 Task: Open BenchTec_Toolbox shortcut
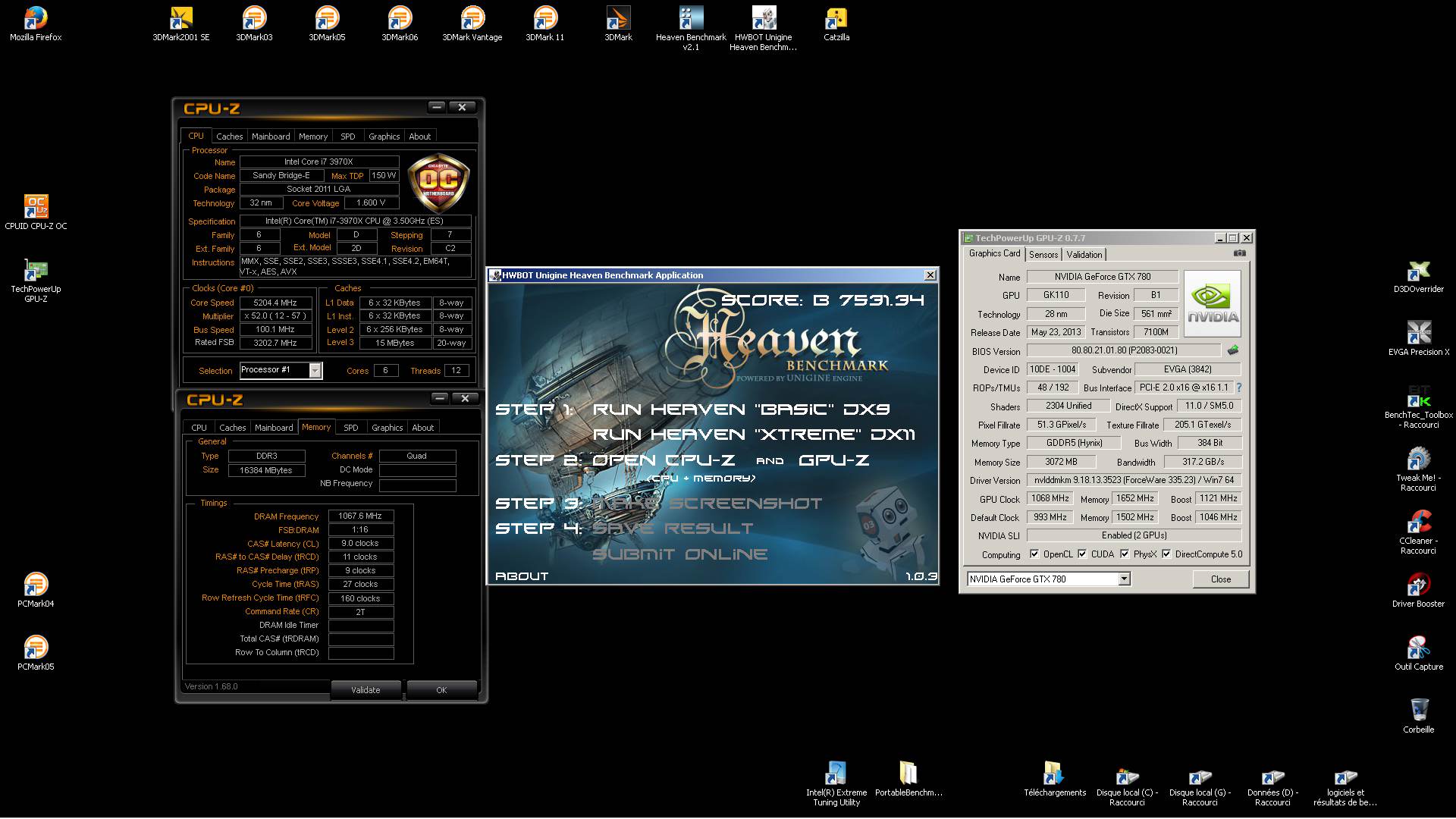pos(1419,406)
